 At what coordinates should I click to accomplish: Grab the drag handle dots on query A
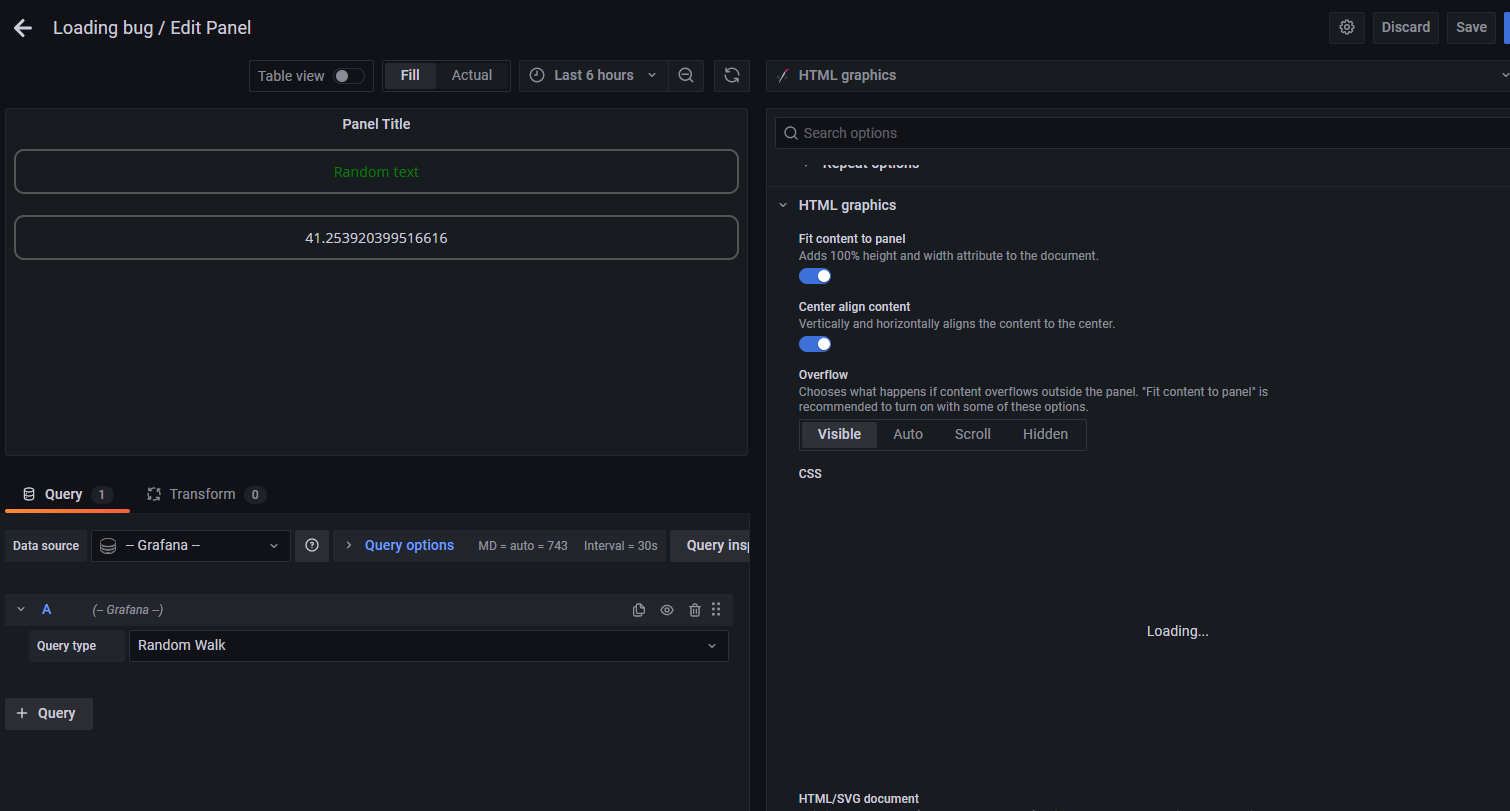[716, 609]
